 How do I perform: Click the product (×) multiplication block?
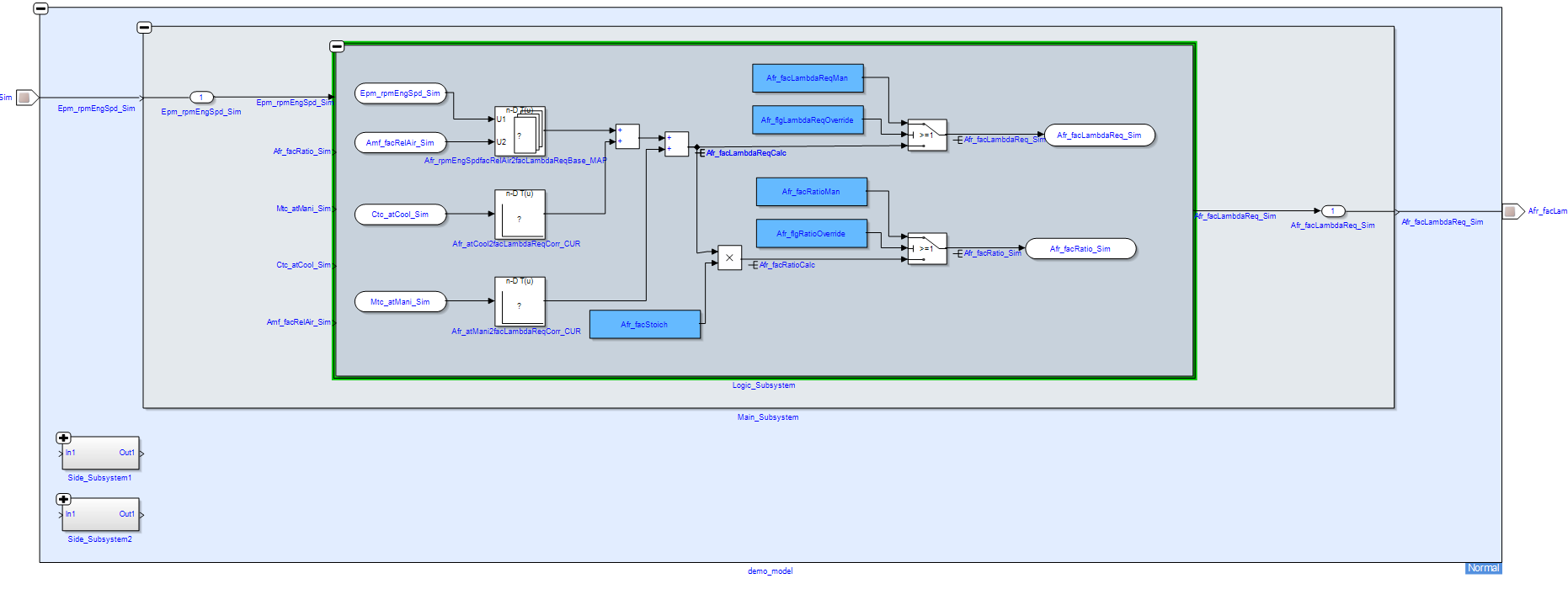(729, 257)
